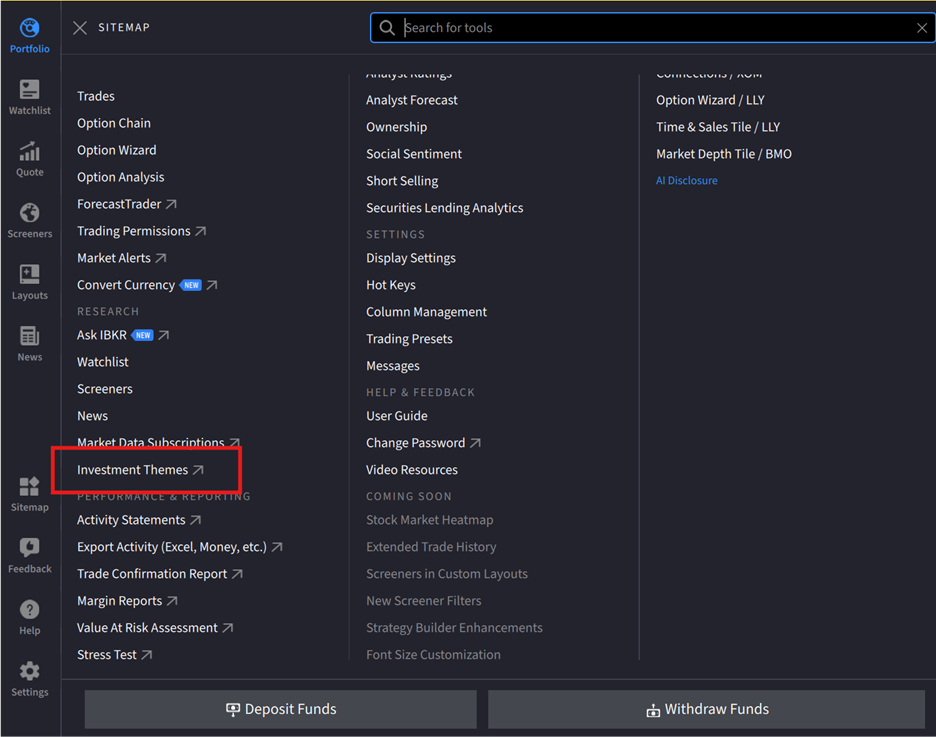This screenshot has width=936, height=737.
Task: Click the Withdraw Funds button
Action: [707, 709]
